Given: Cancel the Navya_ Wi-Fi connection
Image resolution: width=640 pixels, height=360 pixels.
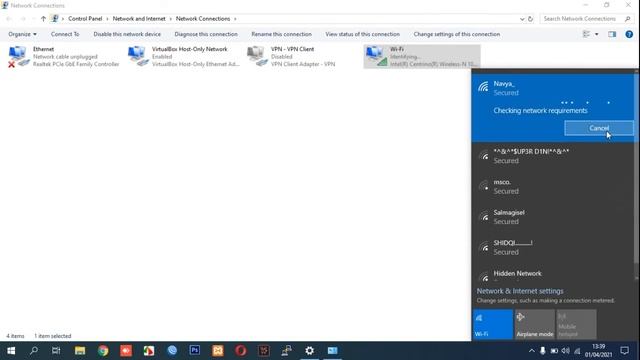Looking at the screenshot, I should (599, 128).
